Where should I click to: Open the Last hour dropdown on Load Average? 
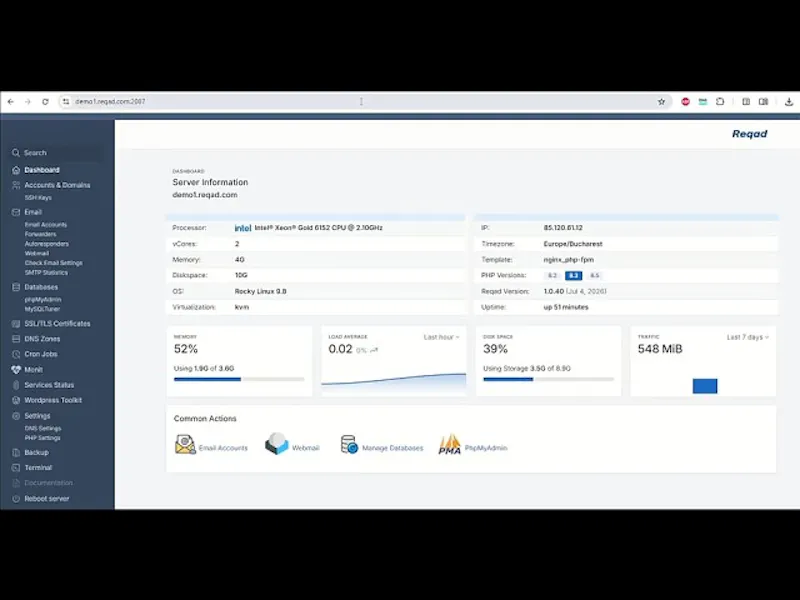441,337
